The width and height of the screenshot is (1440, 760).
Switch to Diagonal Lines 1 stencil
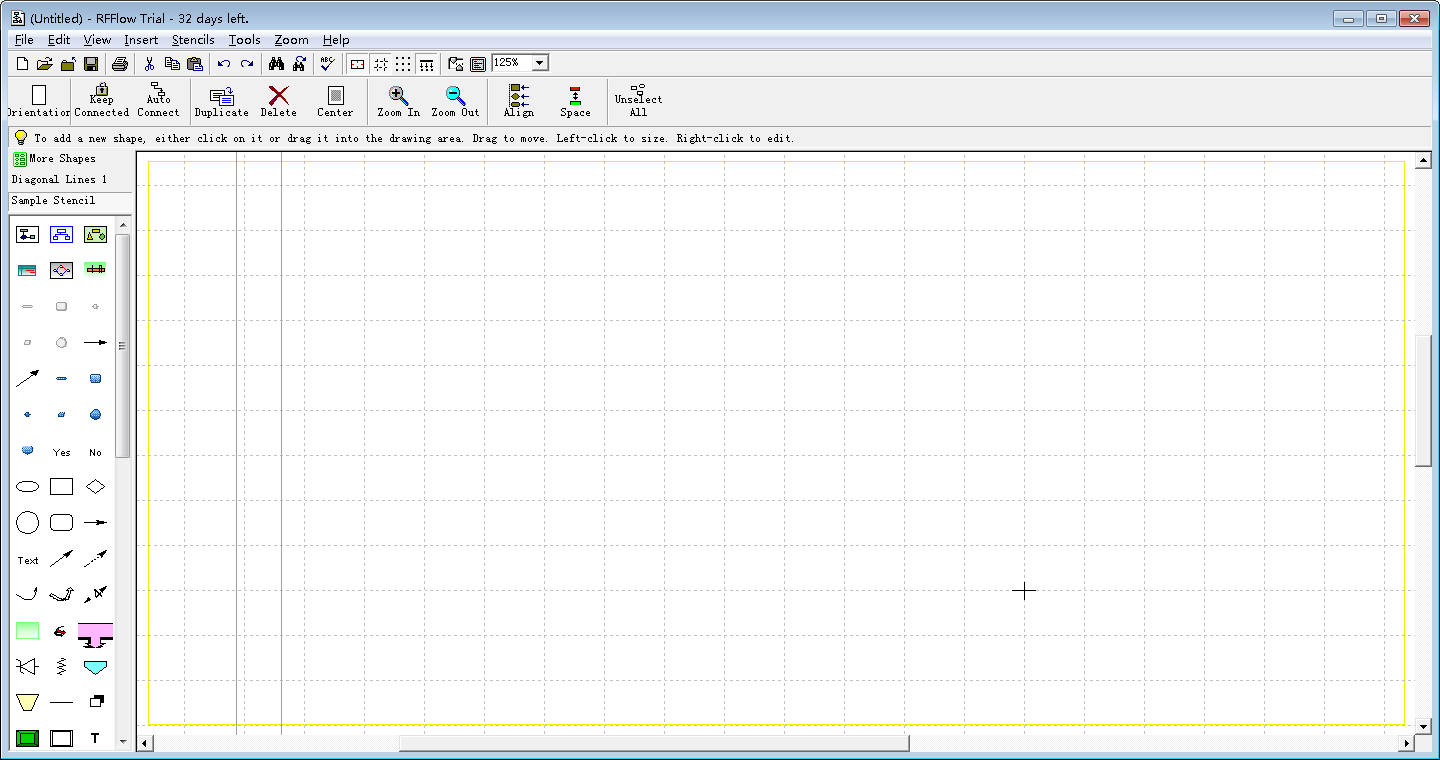point(59,180)
